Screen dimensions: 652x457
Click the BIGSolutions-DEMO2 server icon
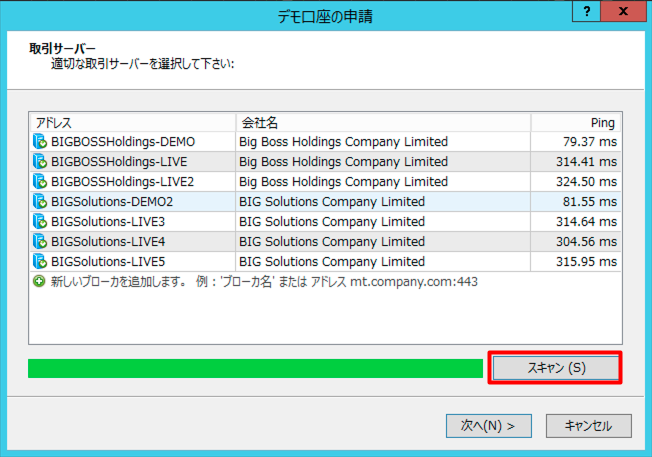coord(40,202)
